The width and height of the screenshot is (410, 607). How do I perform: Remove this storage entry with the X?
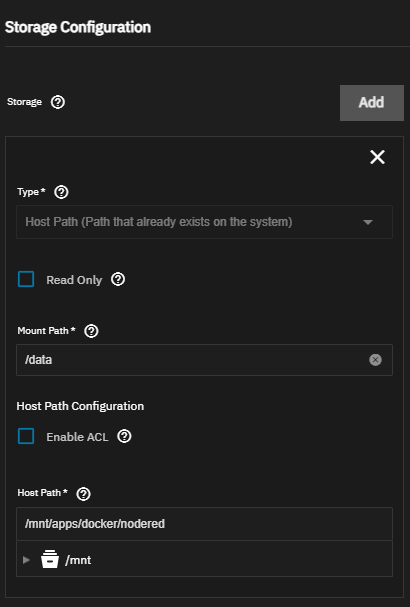(377, 157)
